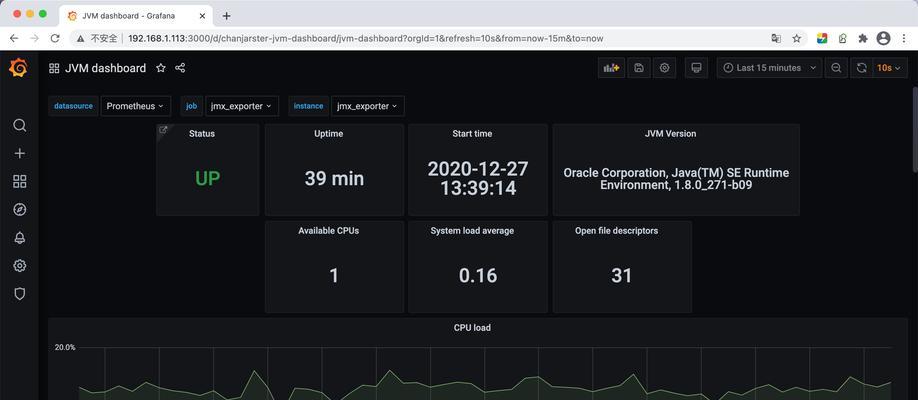Screen dimensions: 918x400
Task: Click the Status panel title
Action: click(202, 134)
